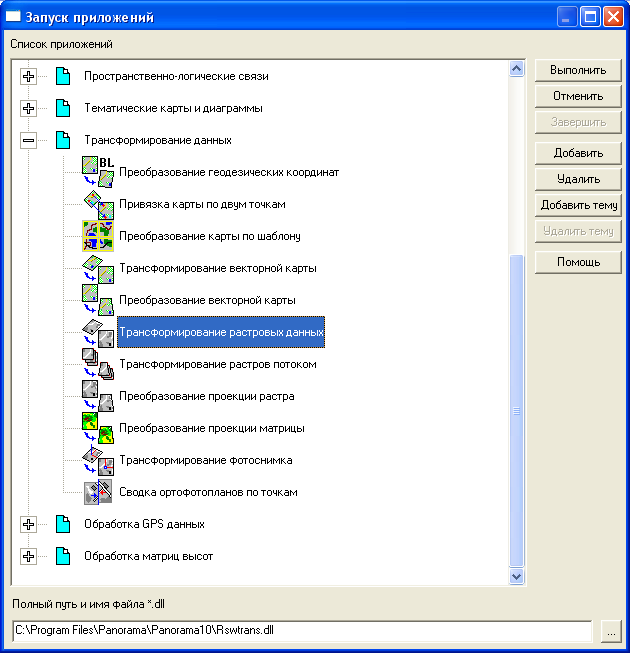Image resolution: width=630 pixels, height=653 pixels.
Task: Select the Обработка матриц высот label
Action: point(149,556)
